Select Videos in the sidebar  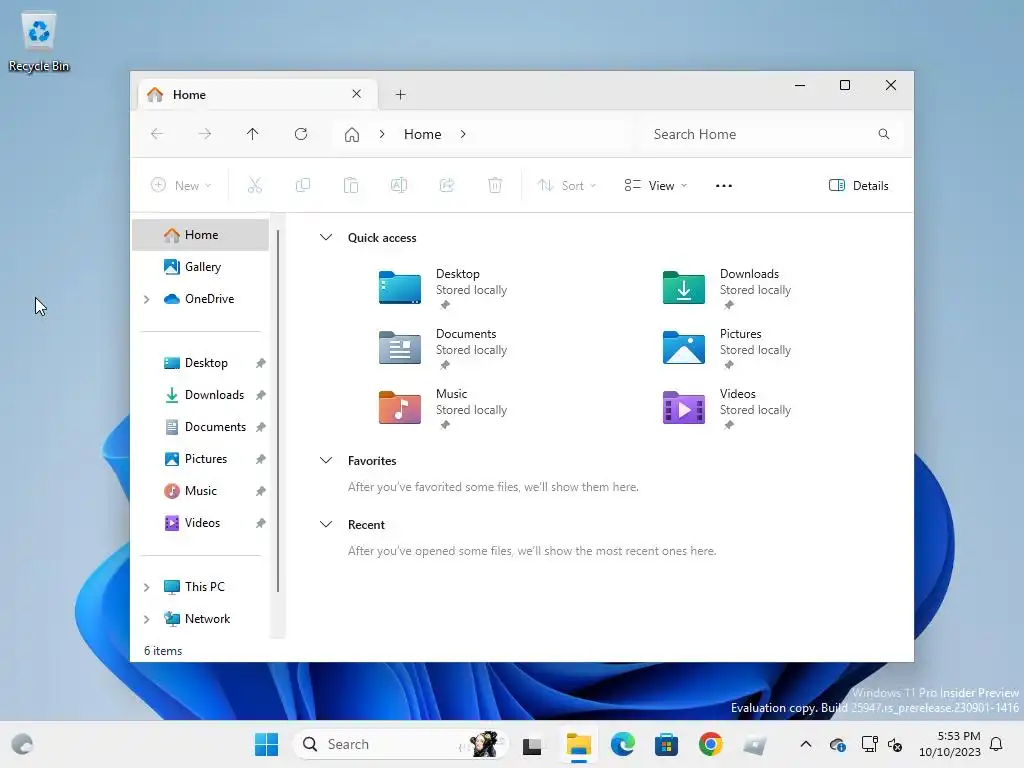click(200, 523)
